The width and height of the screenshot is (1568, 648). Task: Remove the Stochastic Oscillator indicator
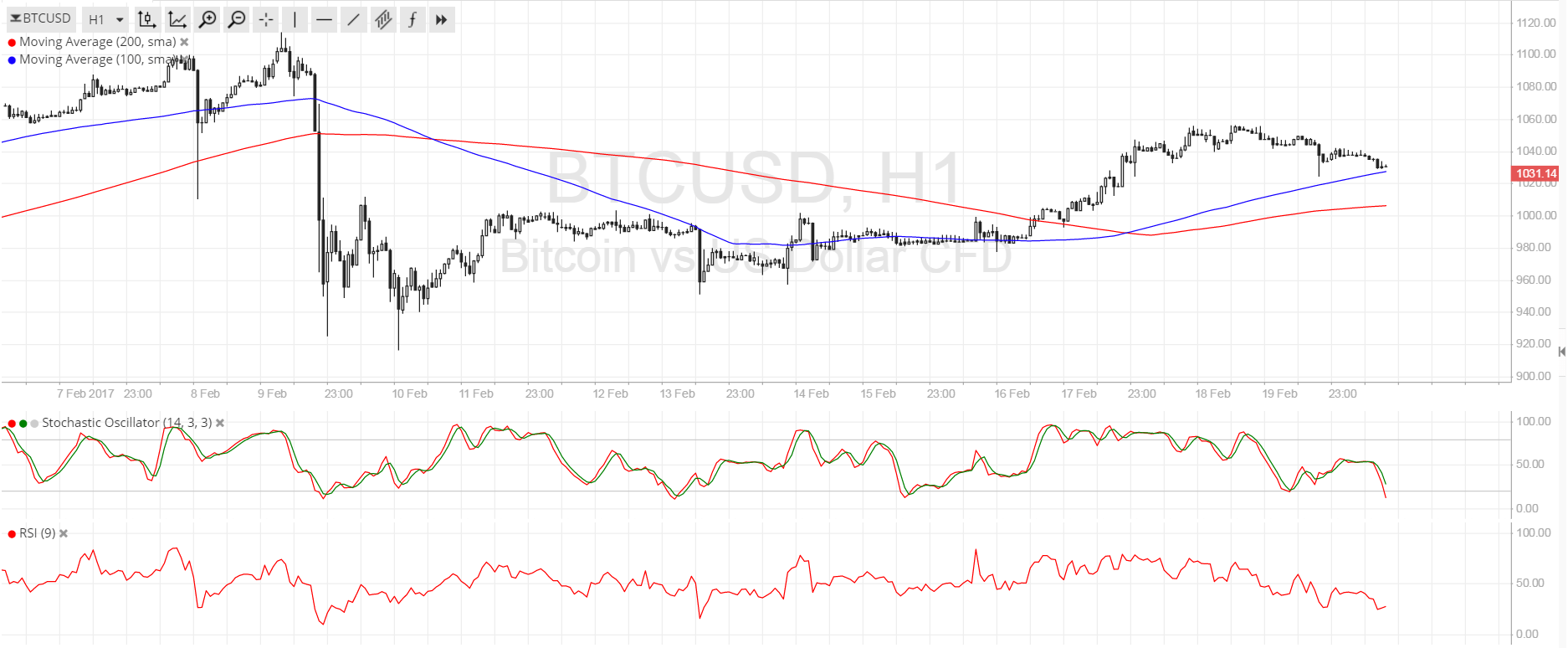tap(220, 423)
